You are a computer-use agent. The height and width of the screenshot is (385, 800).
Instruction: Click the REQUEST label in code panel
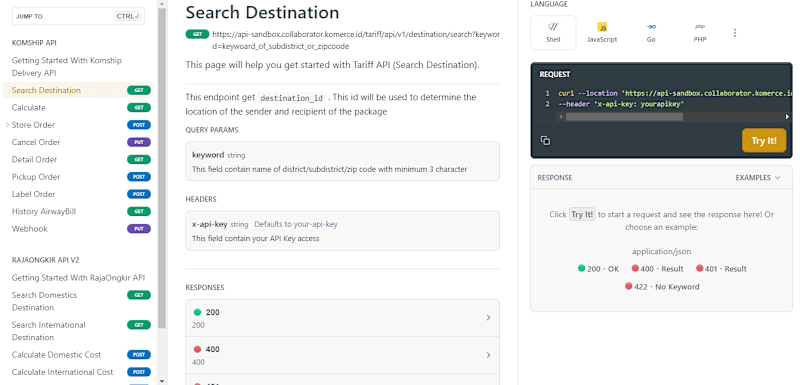(x=555, y=74)
